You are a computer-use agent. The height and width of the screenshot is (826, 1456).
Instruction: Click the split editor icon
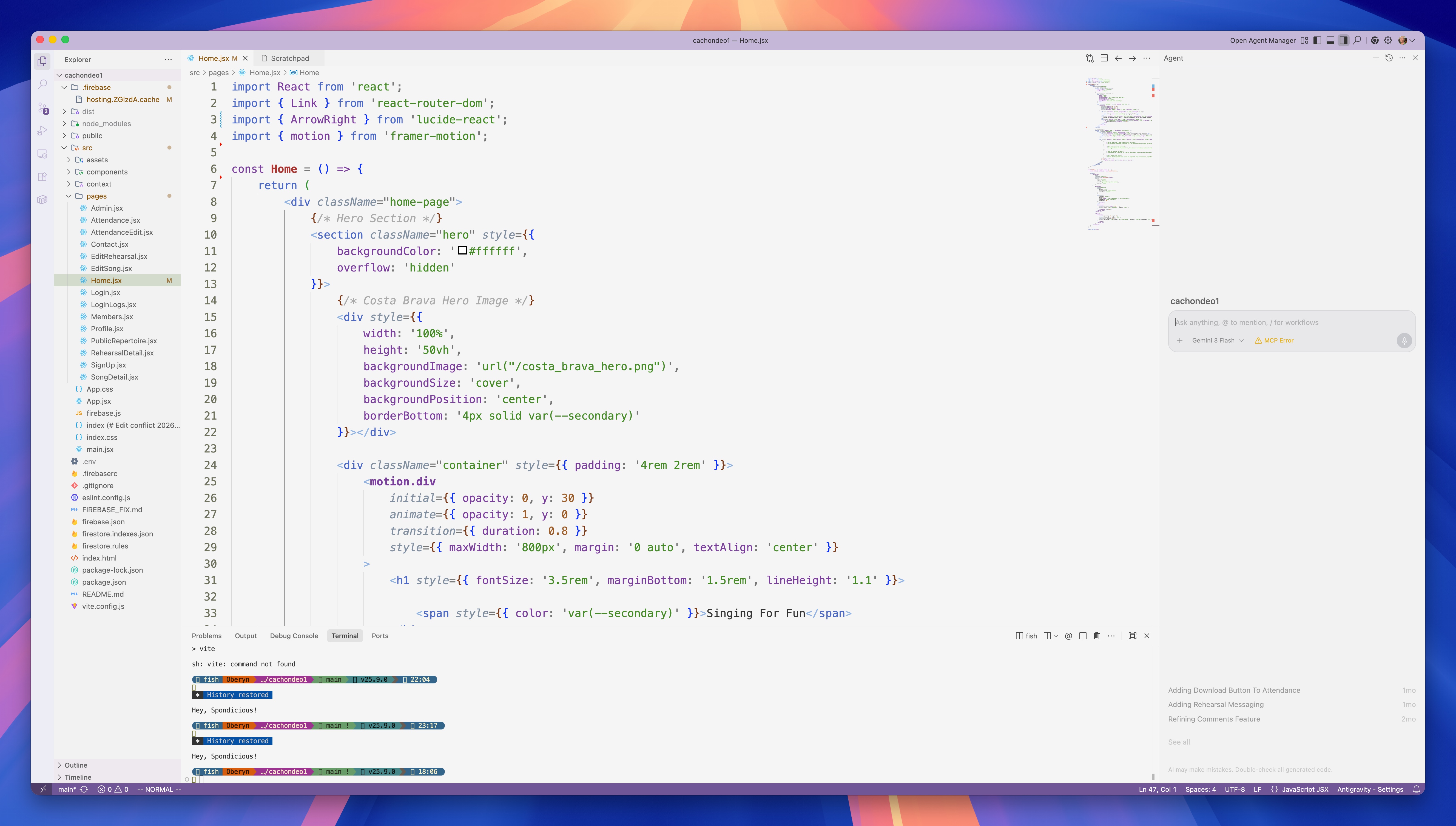pos(1104,58)
